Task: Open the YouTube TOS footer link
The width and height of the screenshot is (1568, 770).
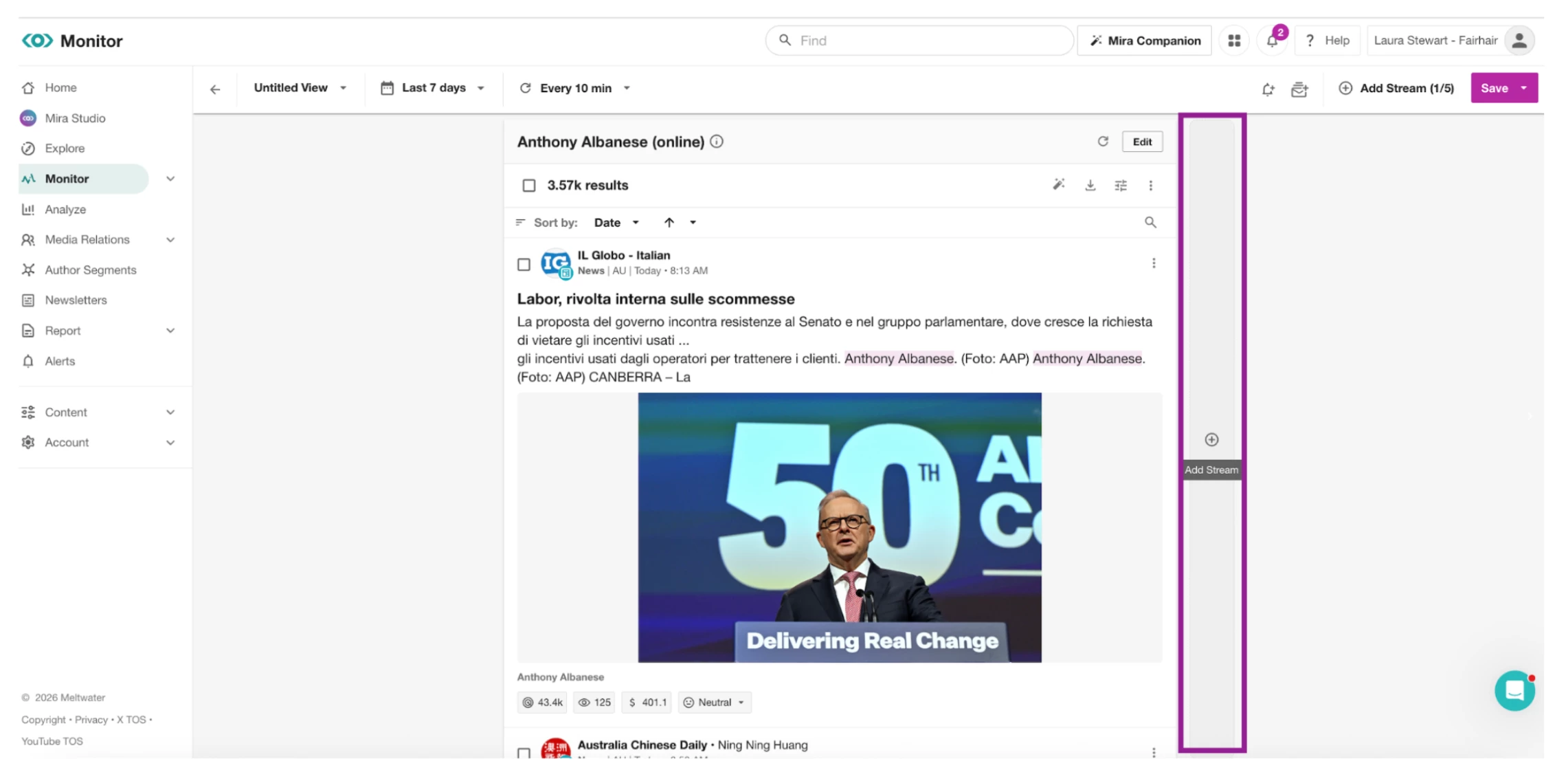Action: point(52,741)
